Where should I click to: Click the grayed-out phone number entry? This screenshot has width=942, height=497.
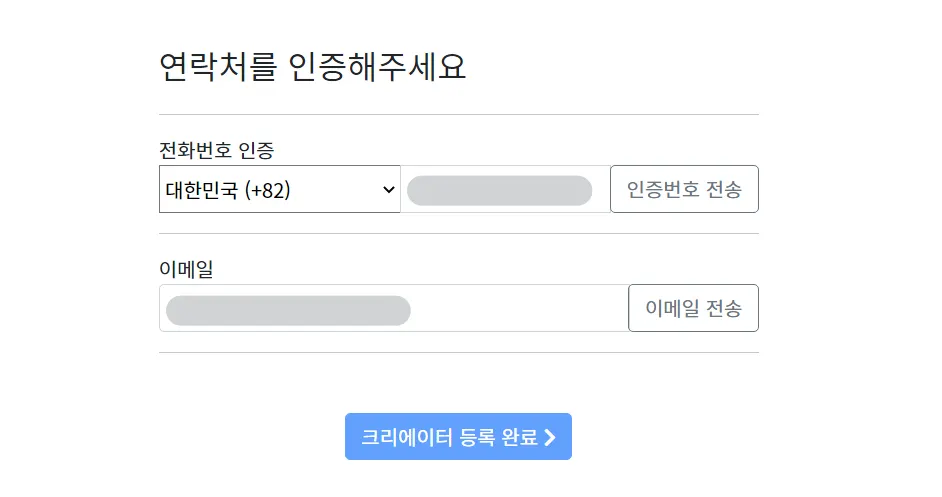[499, 190]
